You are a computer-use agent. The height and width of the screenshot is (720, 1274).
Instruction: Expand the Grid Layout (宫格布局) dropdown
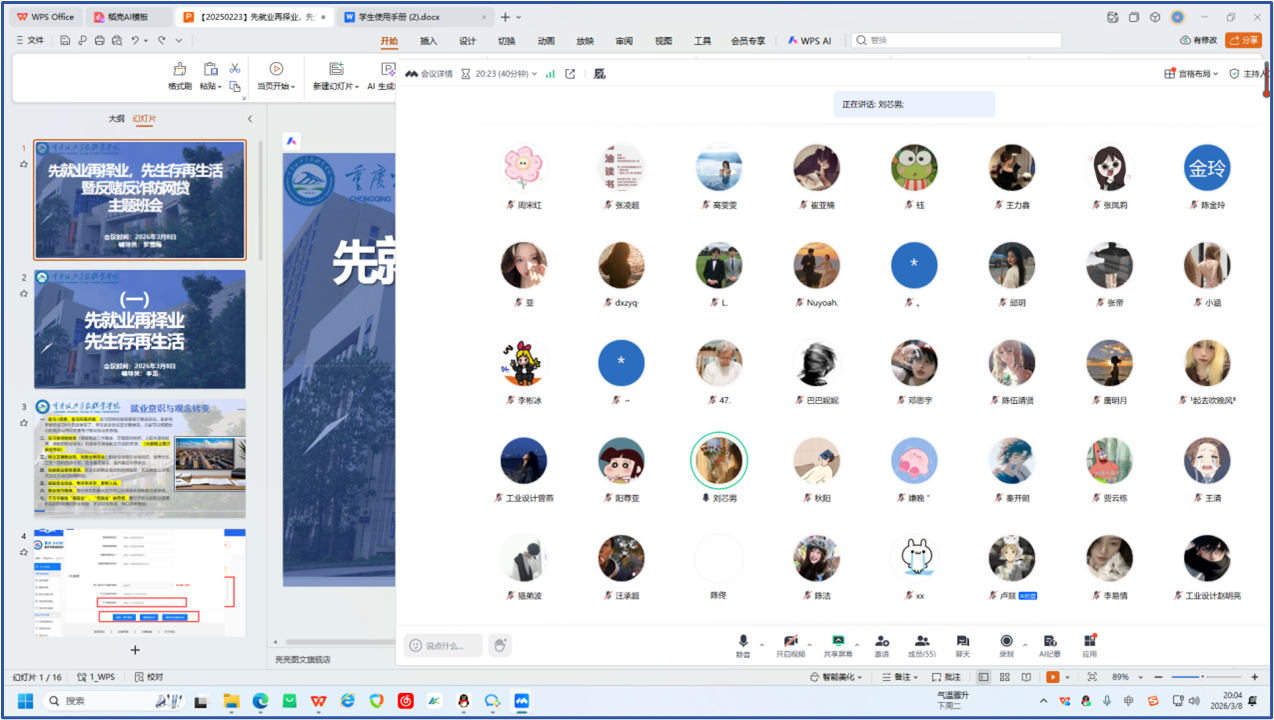(1192, 74)
